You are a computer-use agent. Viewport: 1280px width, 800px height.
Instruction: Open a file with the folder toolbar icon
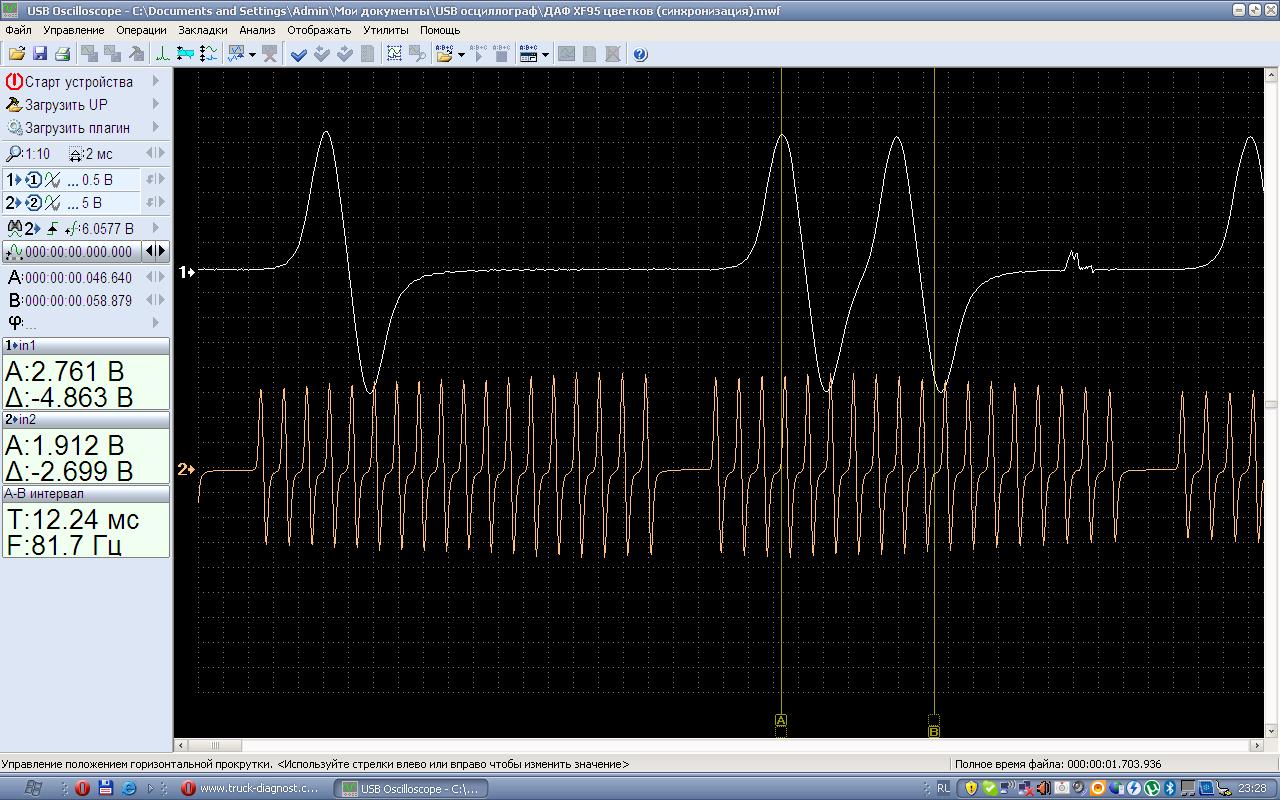pyautogui.click(x=17, y=54)
